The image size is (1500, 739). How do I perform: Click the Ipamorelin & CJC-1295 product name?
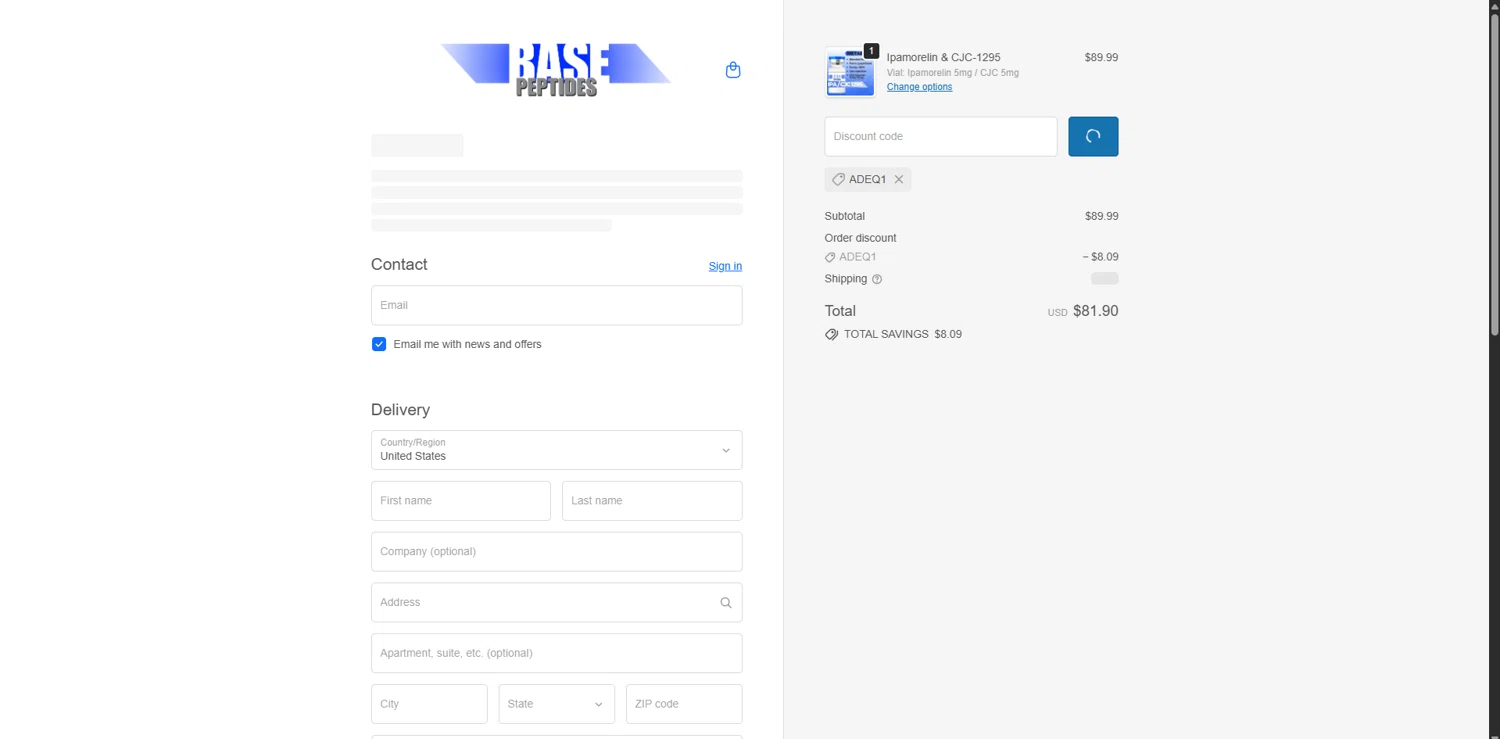(943, 57)
